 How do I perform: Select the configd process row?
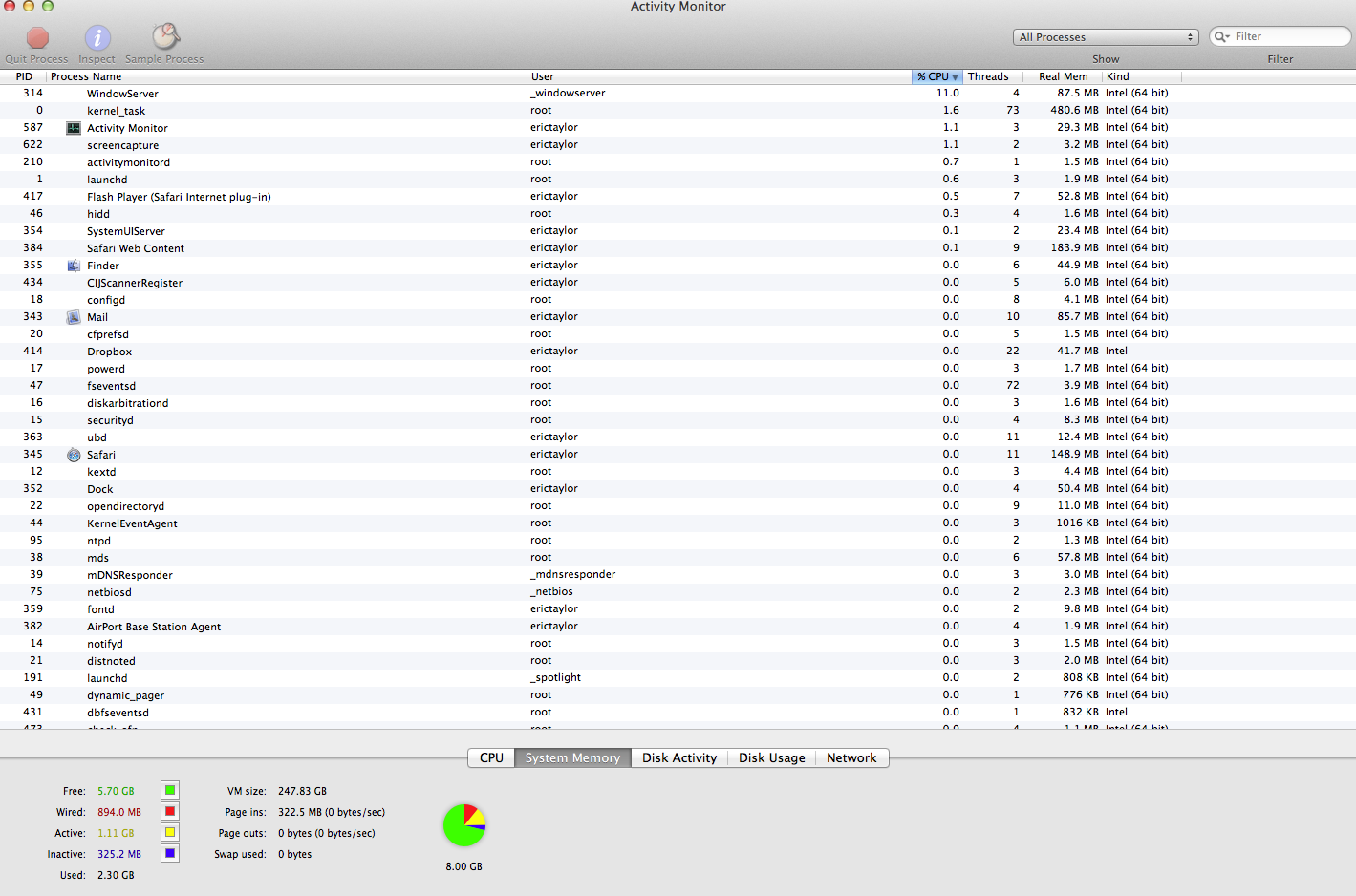678,300
